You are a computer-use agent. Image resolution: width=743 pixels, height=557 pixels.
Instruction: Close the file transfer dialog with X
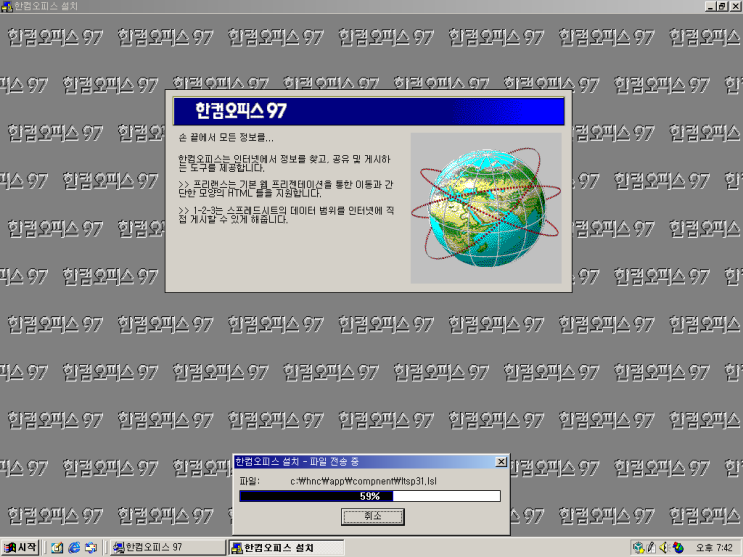(x=501, y=462)
